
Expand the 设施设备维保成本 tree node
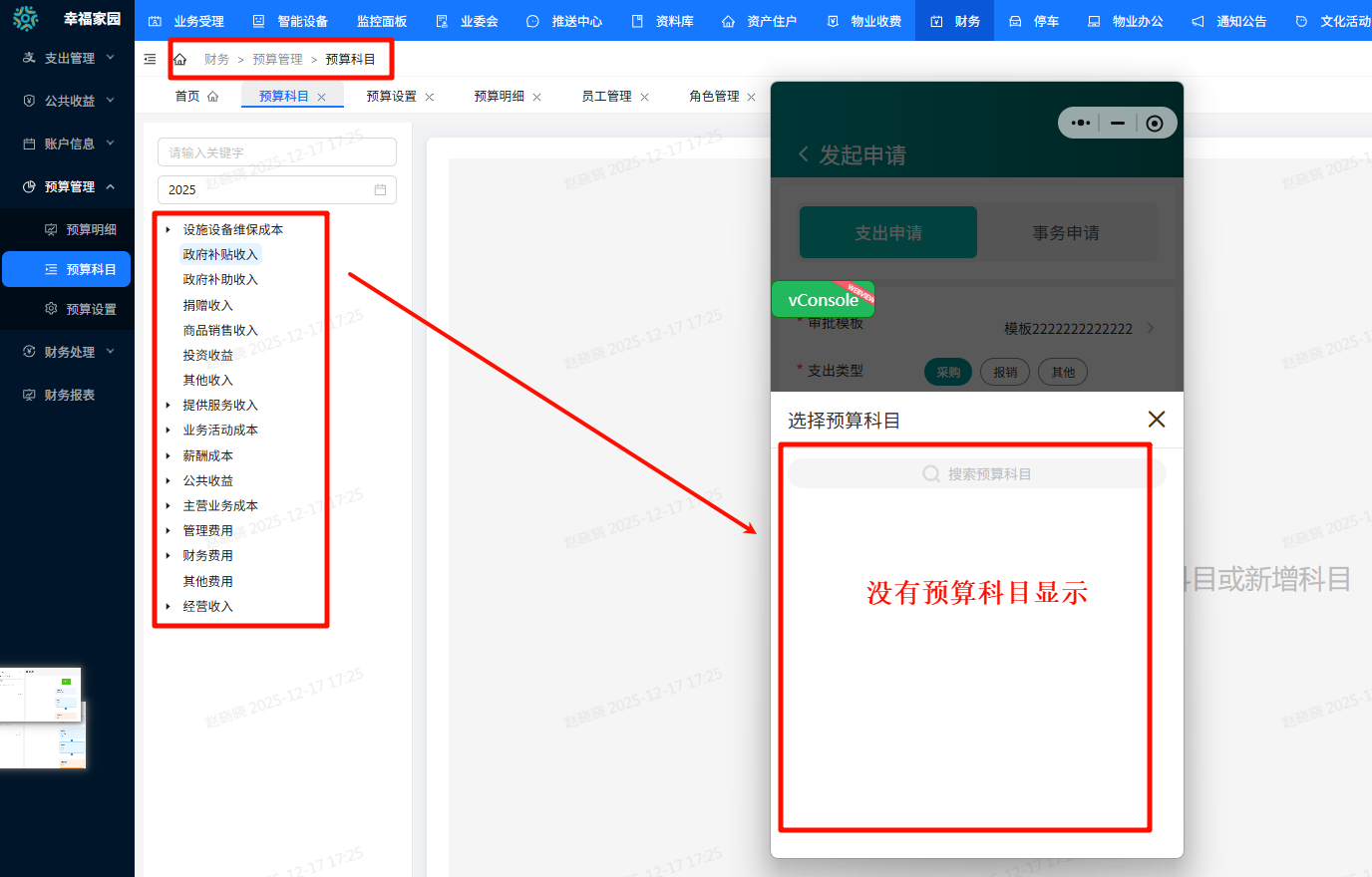[x=169, y=230]
